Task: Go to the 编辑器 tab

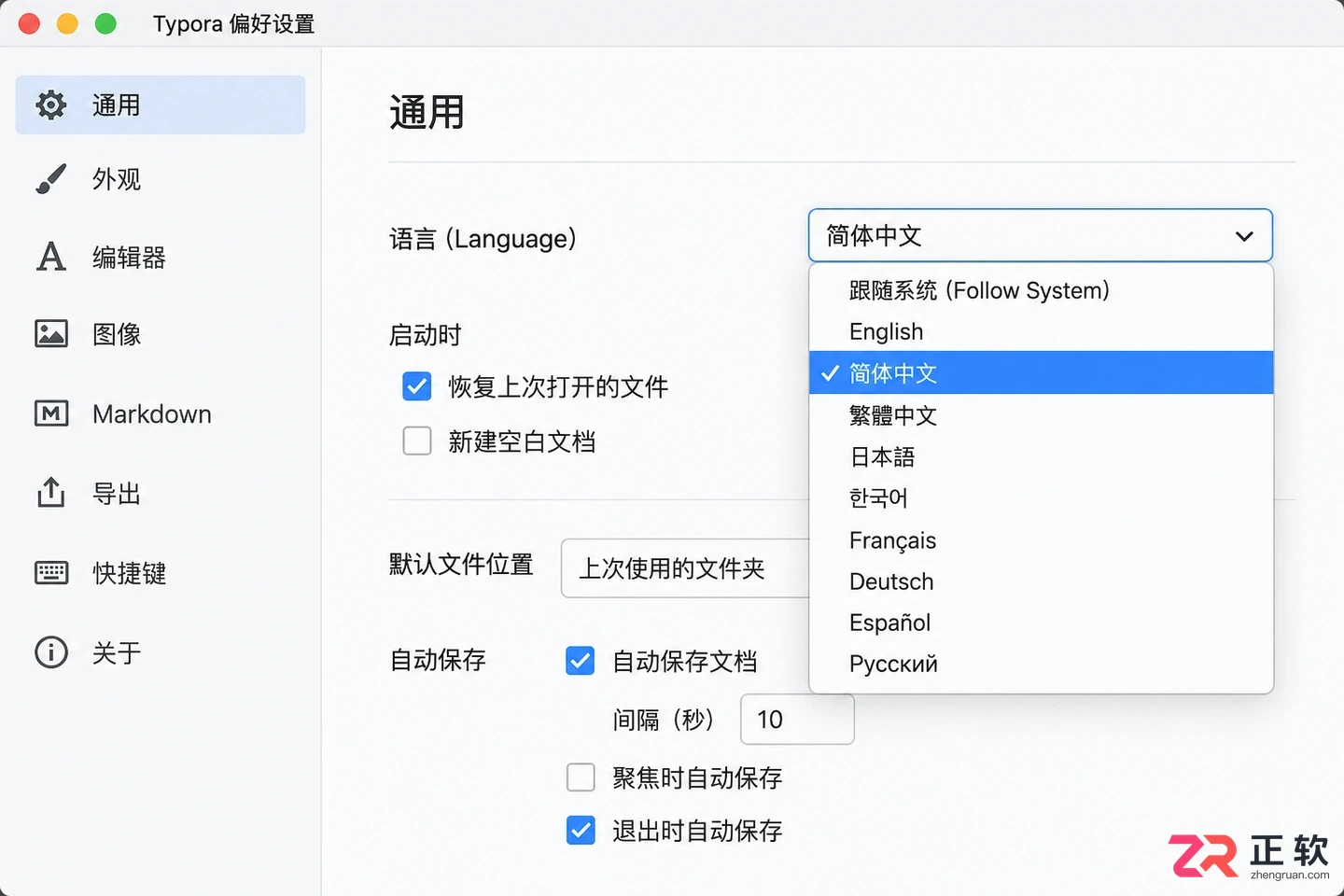Action: [x=161, y=257]
